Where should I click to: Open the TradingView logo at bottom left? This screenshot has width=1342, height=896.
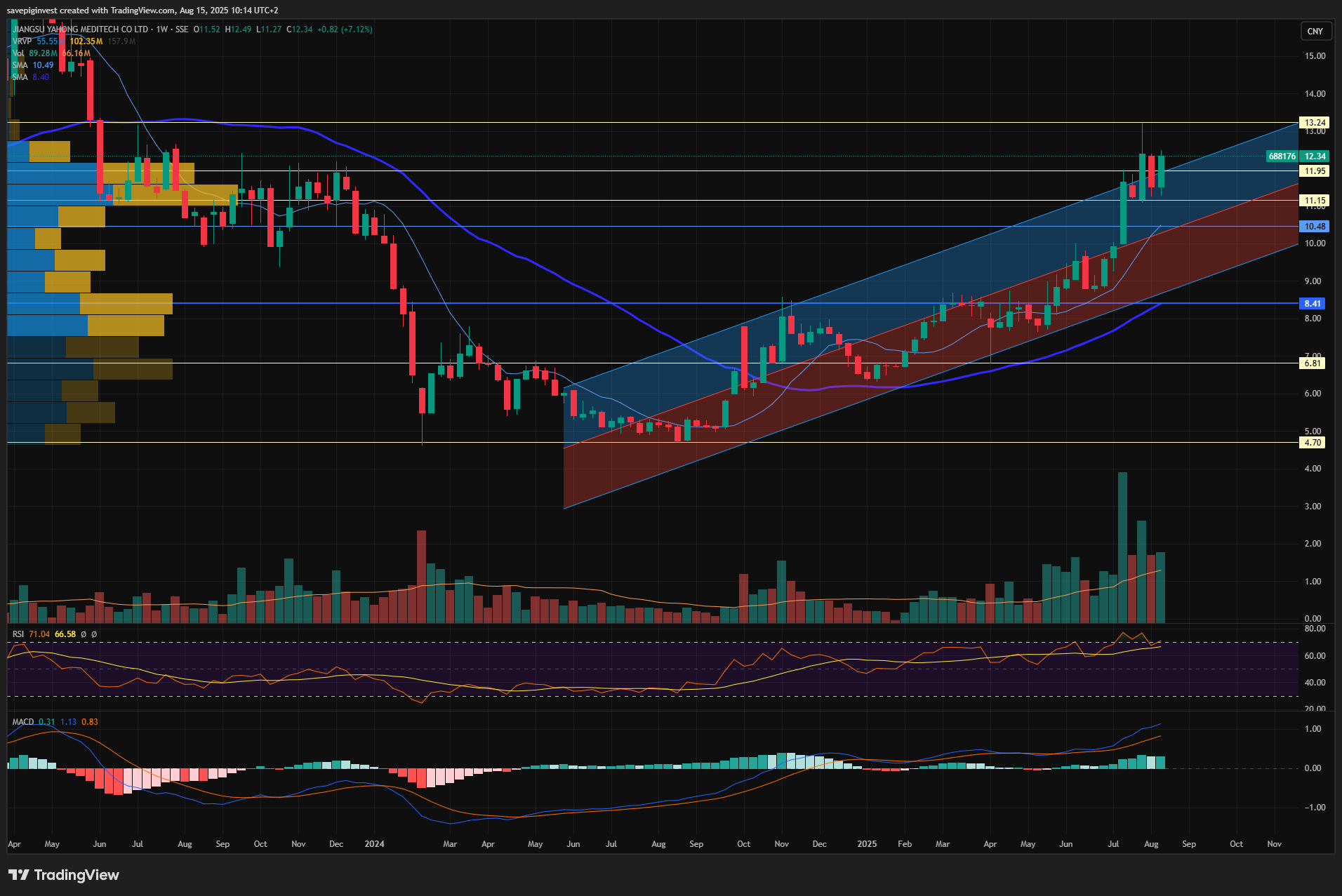pos(64,875)
